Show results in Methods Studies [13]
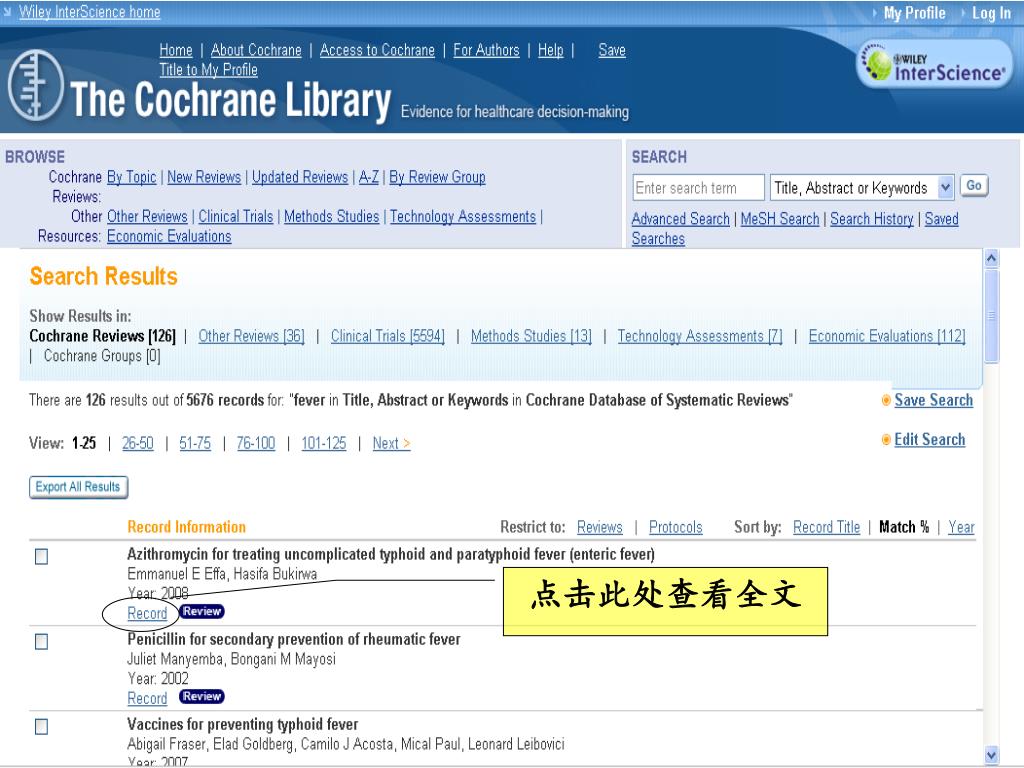The height and width of the screenshot is (768, 1024). click(531, 336)
